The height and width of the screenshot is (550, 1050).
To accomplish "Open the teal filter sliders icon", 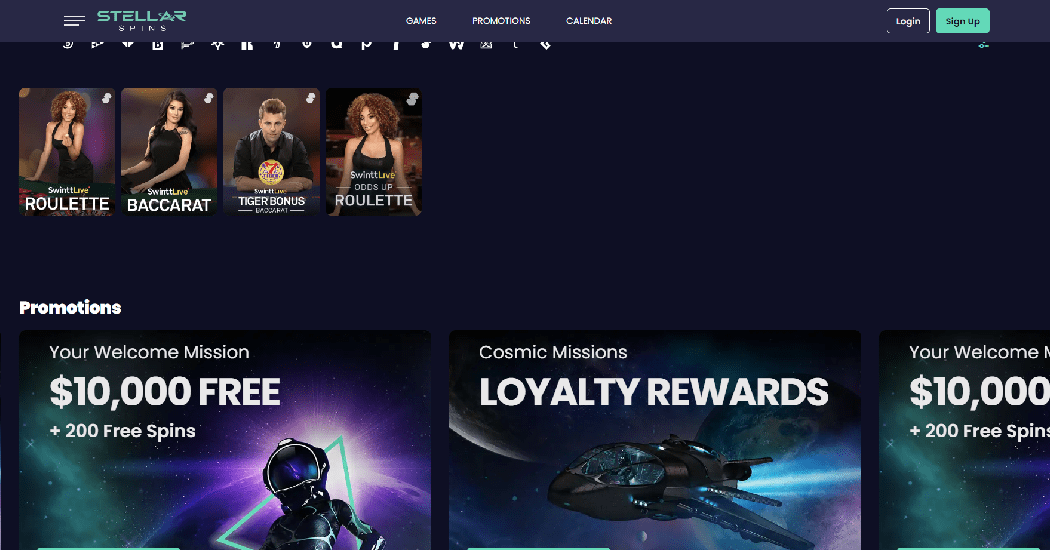I will click(983, 45).
